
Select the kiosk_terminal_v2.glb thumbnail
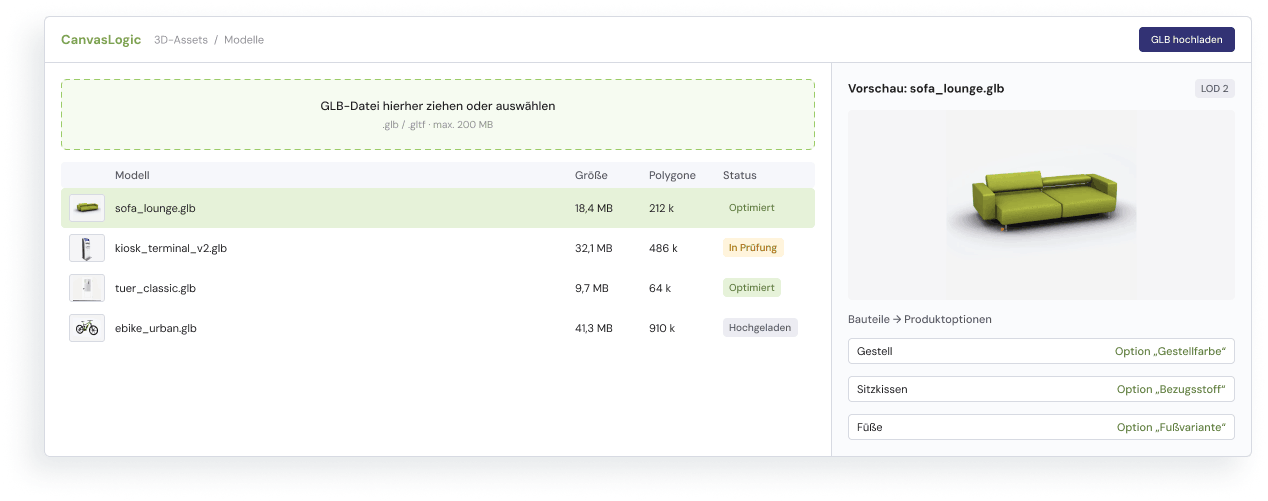pyautogui.click(x=87, y=248)
